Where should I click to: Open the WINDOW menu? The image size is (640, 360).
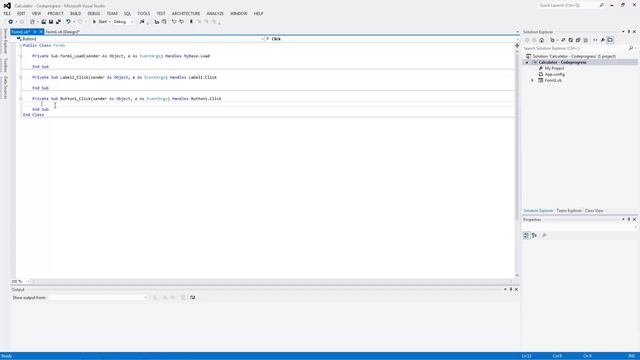[239, 13]
